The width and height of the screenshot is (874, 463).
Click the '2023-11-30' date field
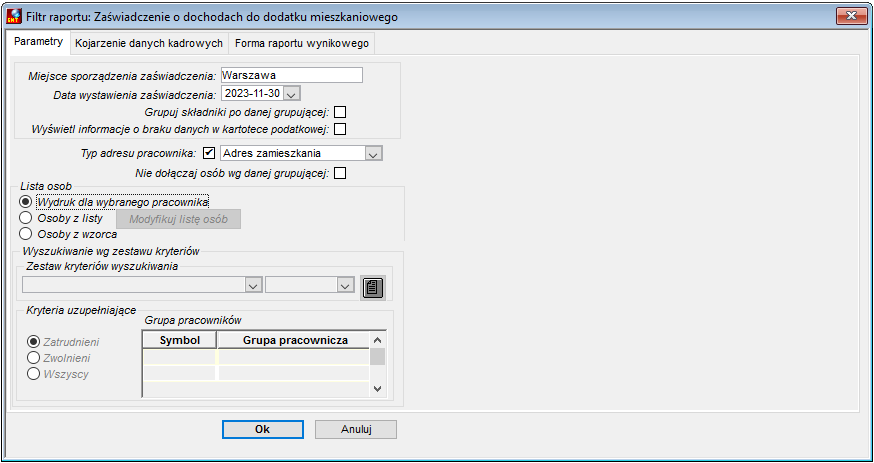254,94
